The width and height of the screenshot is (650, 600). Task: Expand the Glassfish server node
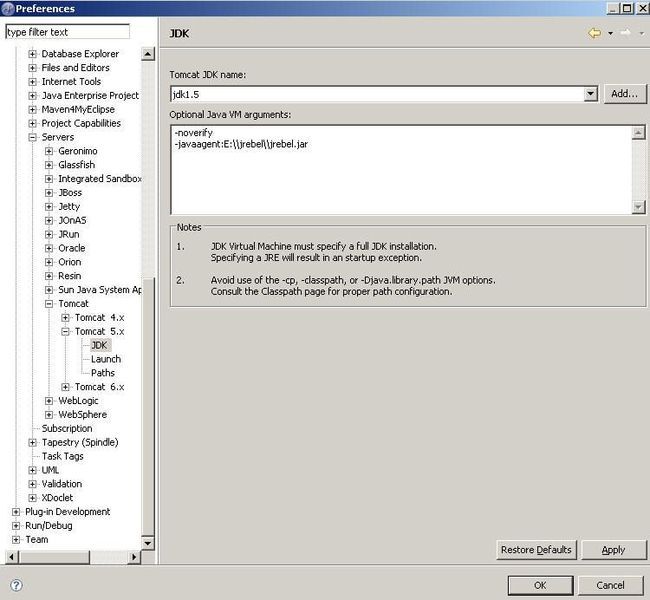49,165
